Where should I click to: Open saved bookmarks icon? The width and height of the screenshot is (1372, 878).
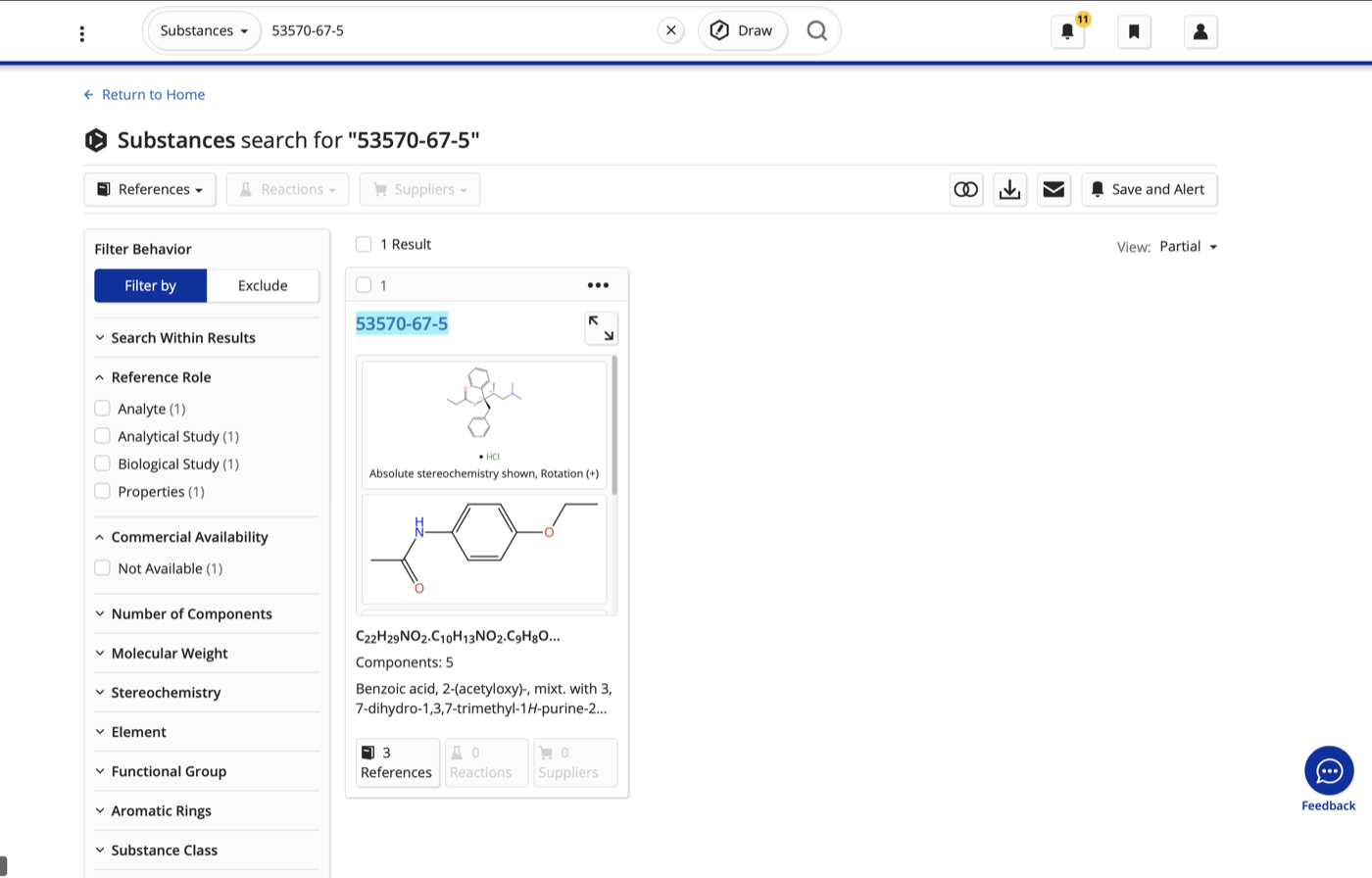[1134, 31]
